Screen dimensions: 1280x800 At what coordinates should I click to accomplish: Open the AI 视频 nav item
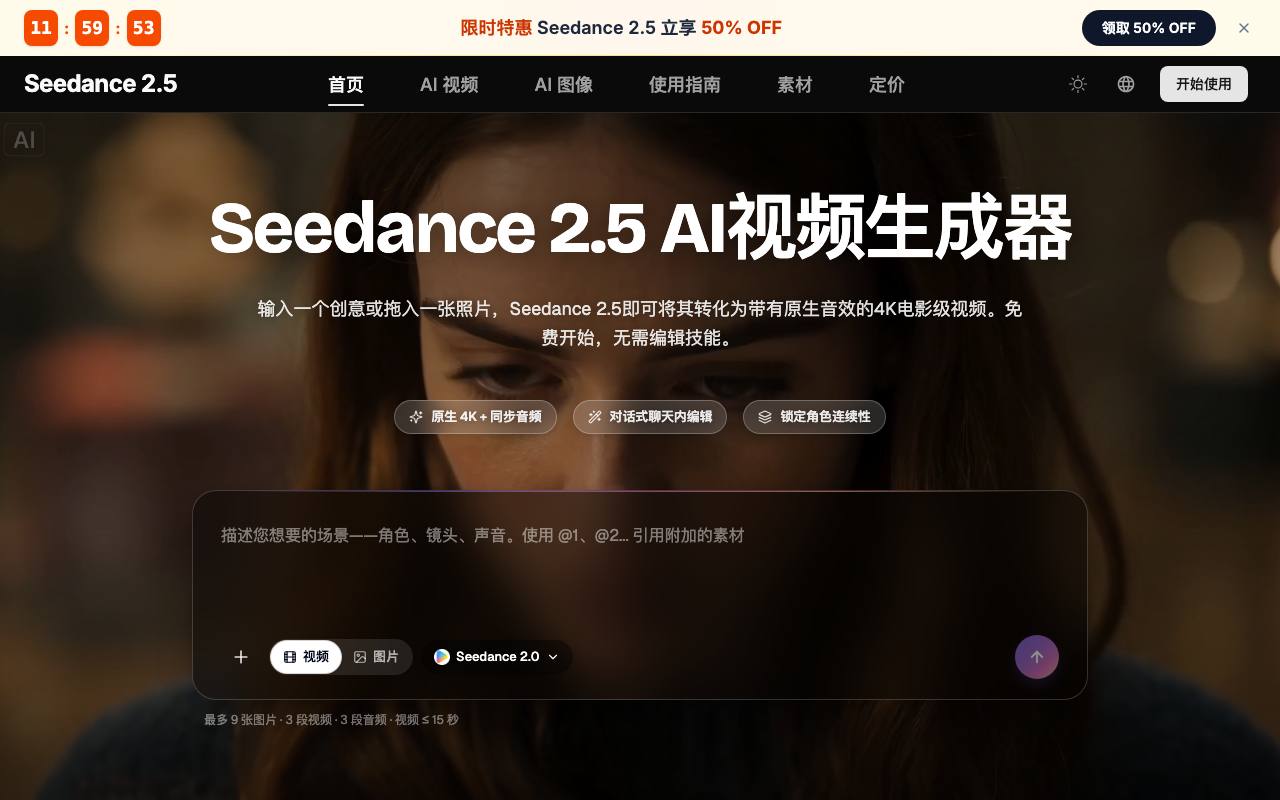pyautogui.click(x=449, y=85)
